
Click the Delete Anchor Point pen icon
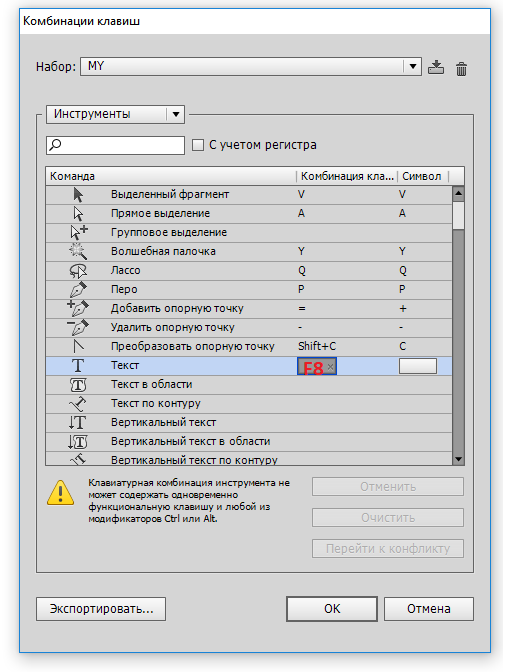coord(78,327)
